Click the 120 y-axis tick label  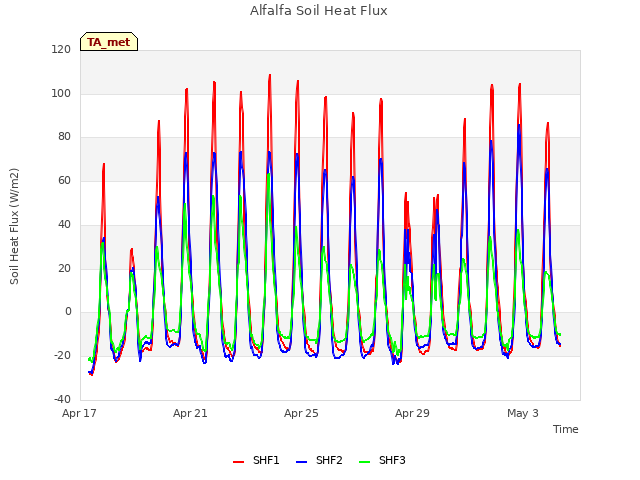[x=61, y=49]
